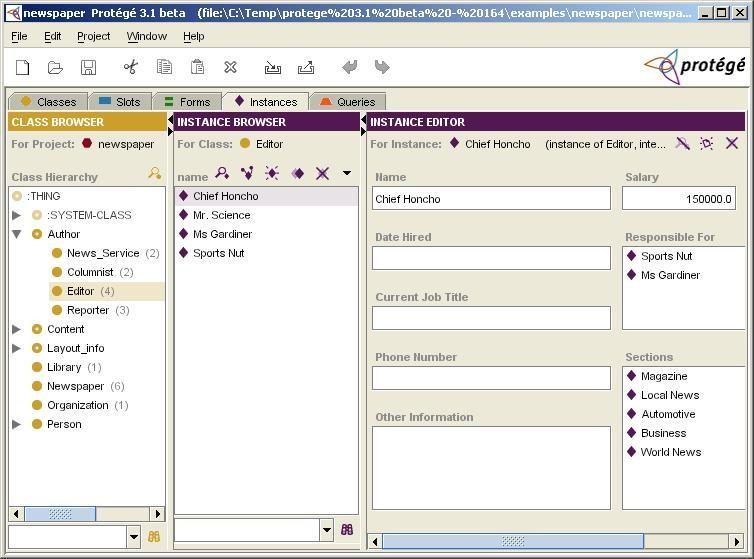Image resolution: width=754 pixels, height=559 pixels.
Task: Open the Edit menu
Action: [x=52, y=37]
